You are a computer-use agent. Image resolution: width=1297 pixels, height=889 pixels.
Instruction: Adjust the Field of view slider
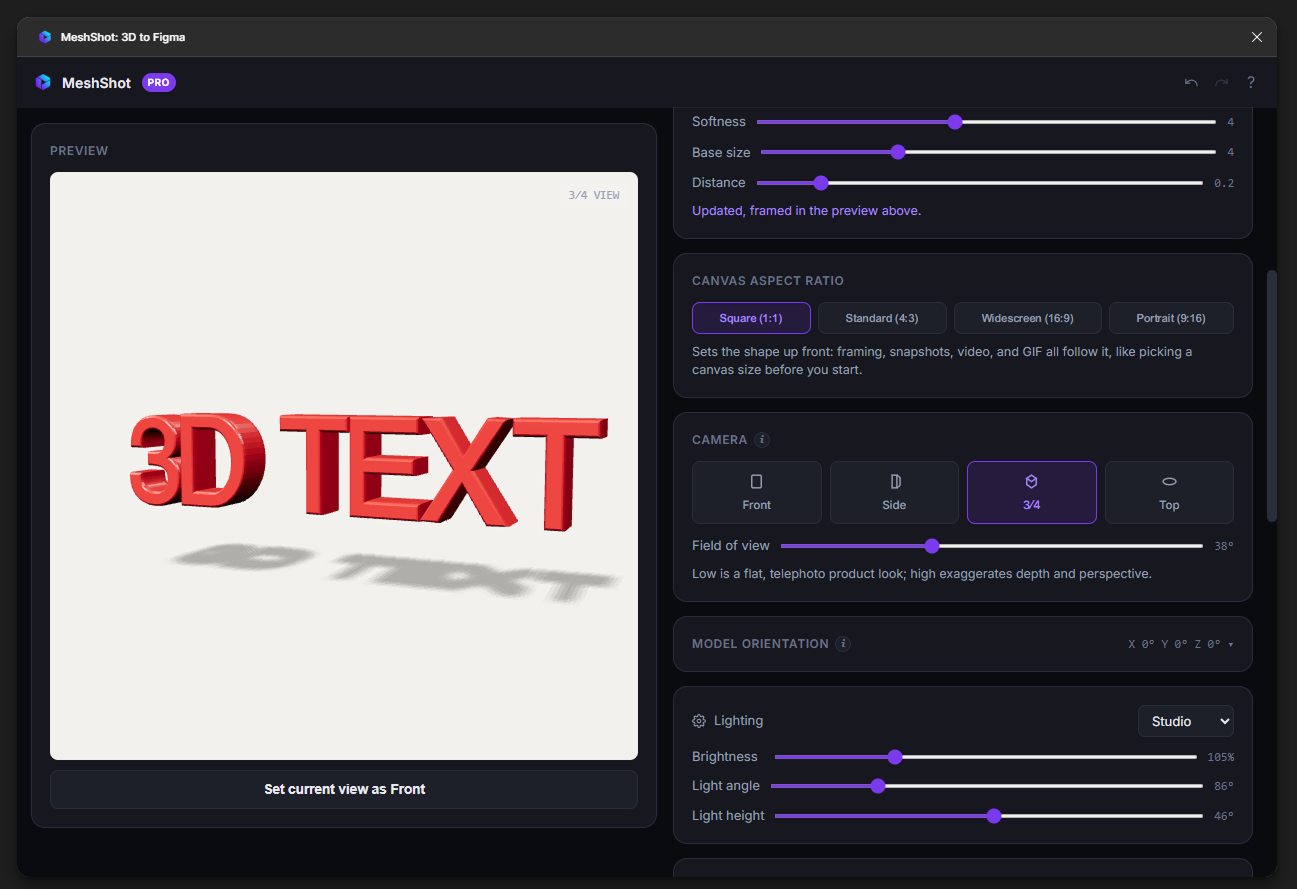[x=991, y=546]
